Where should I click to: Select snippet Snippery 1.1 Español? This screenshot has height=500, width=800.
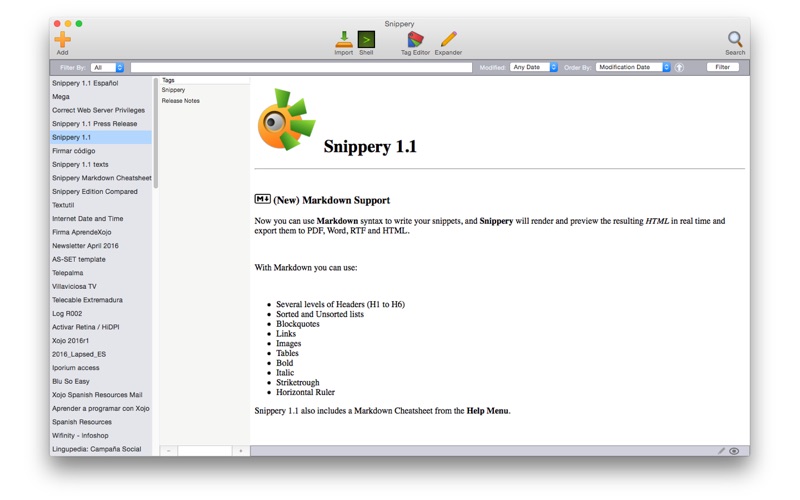coord(101,83)
